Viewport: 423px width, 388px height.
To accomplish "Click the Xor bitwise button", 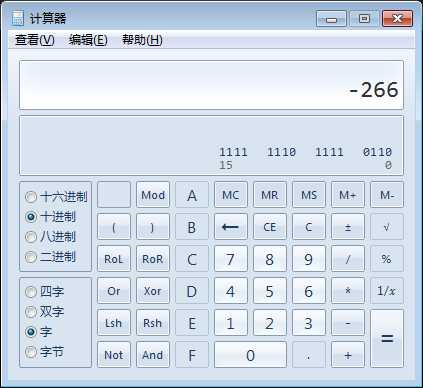I will click(153, 291).
